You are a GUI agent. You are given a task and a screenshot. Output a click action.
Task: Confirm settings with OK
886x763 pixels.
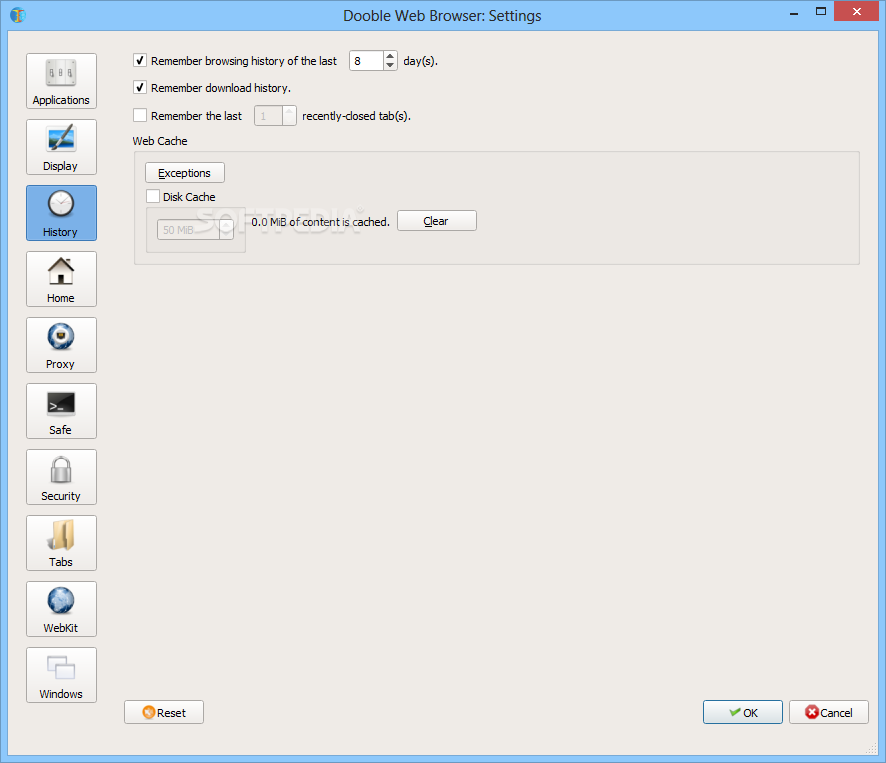coord(743,712)
